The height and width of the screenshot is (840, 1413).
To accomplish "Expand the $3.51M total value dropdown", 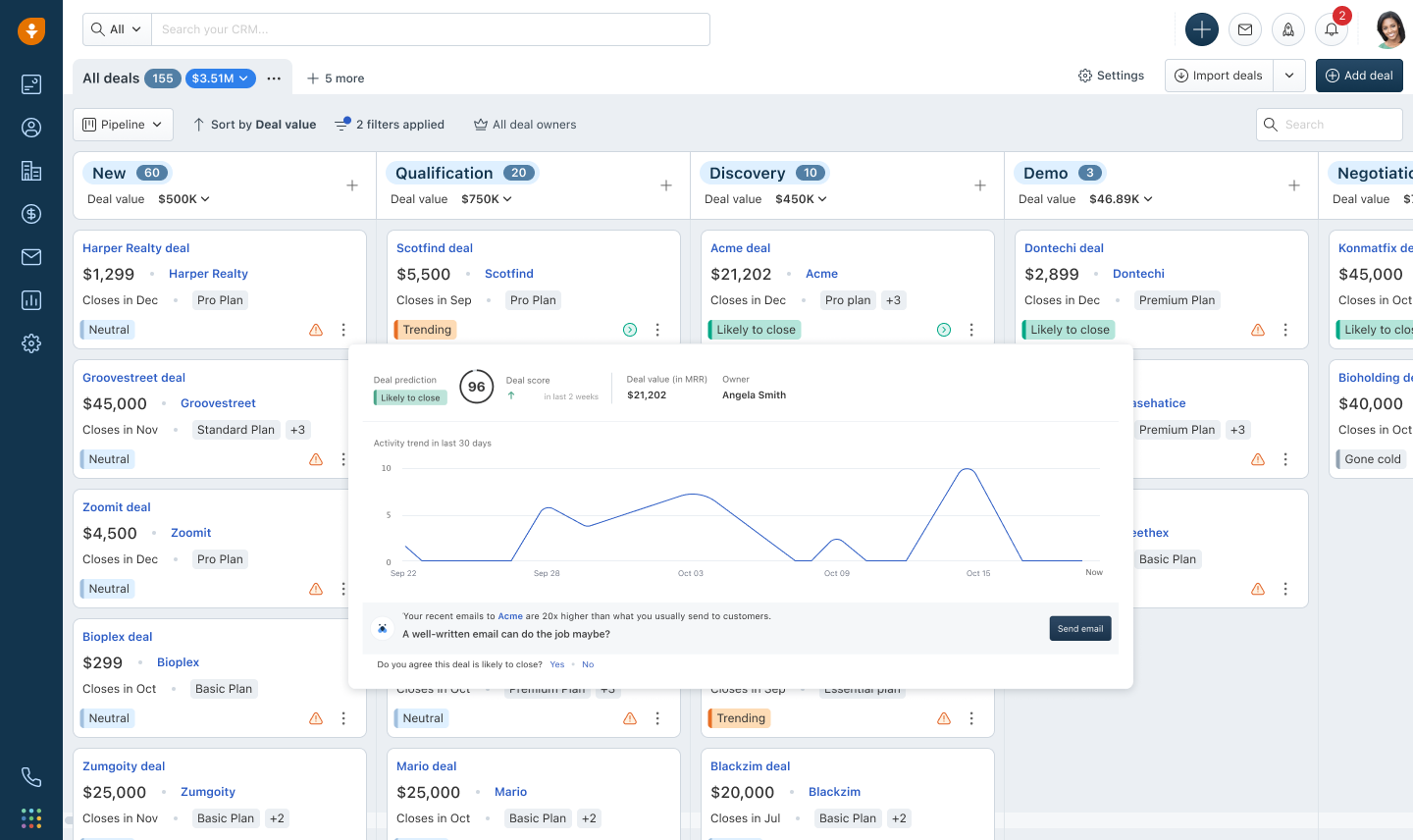I will [x=220, y=79].
